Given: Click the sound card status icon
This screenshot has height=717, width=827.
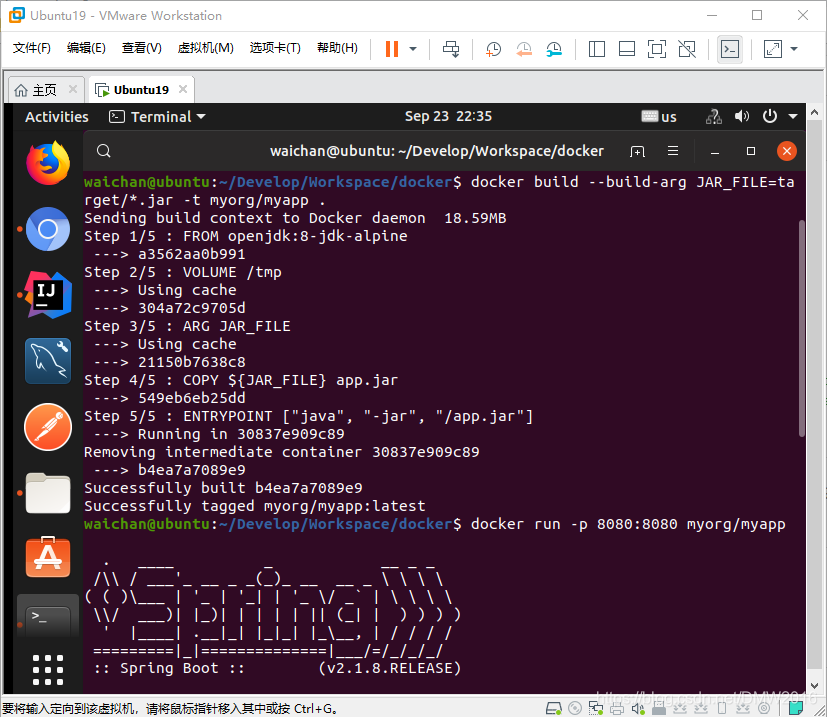Looking at the screenshot, I should tap(638, 708).
